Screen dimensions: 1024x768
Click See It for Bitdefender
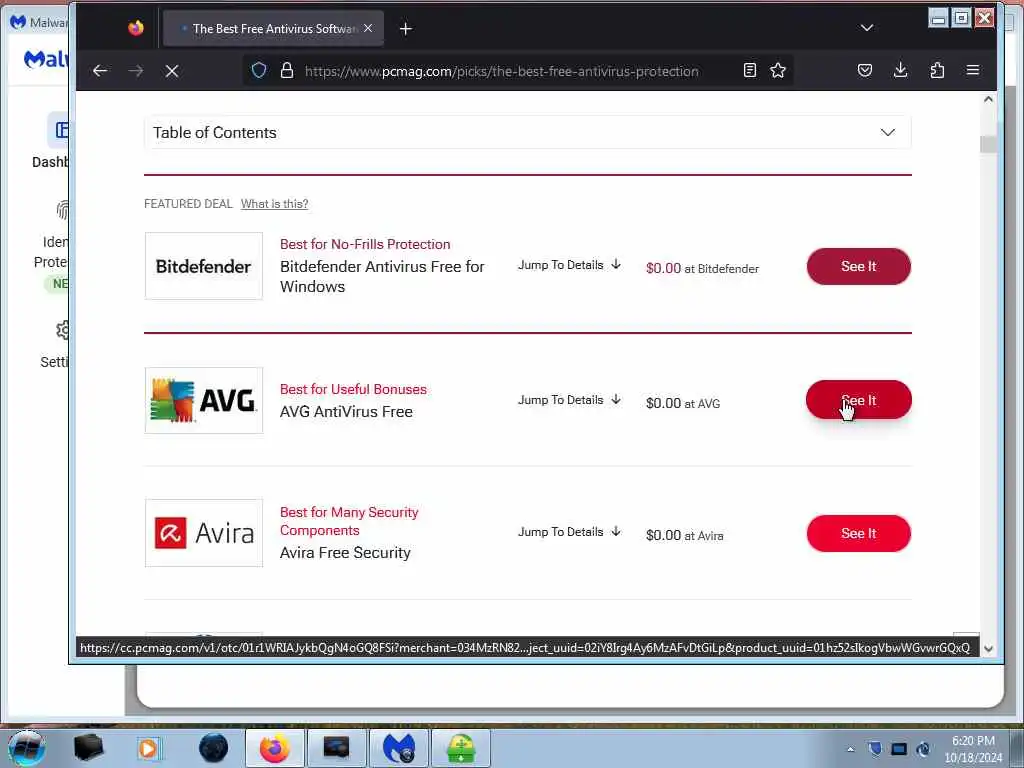(858, 266)
